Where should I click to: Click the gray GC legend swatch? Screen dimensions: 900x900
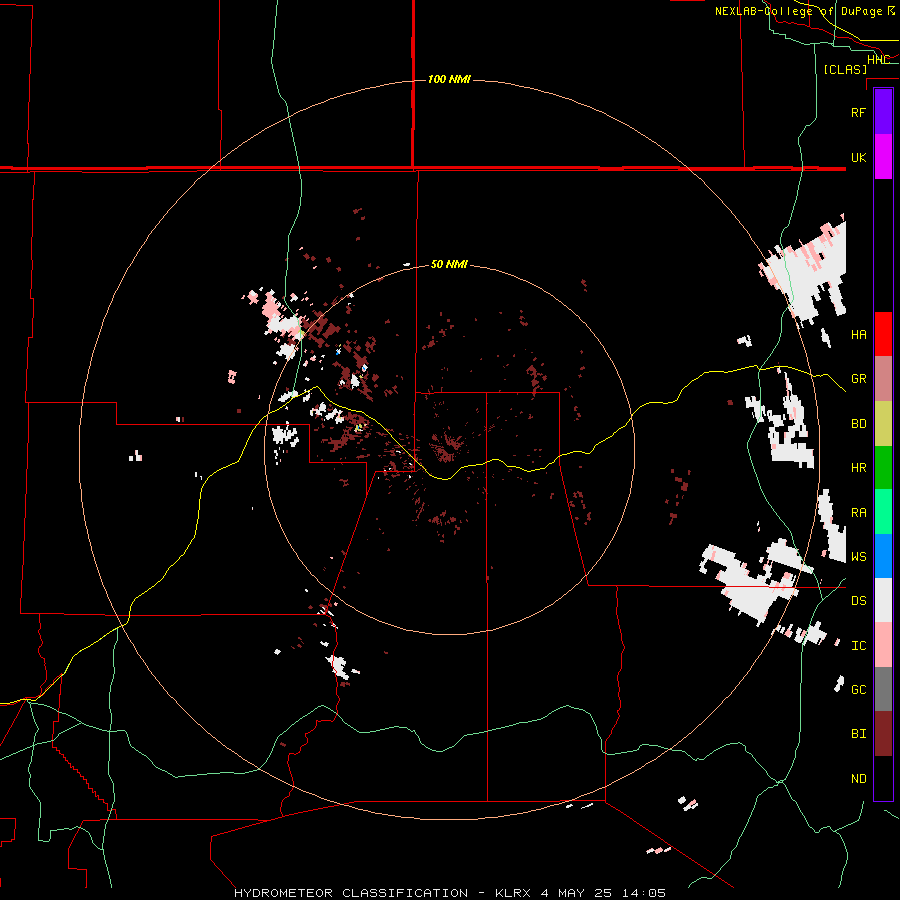click(x=883, y=689)
